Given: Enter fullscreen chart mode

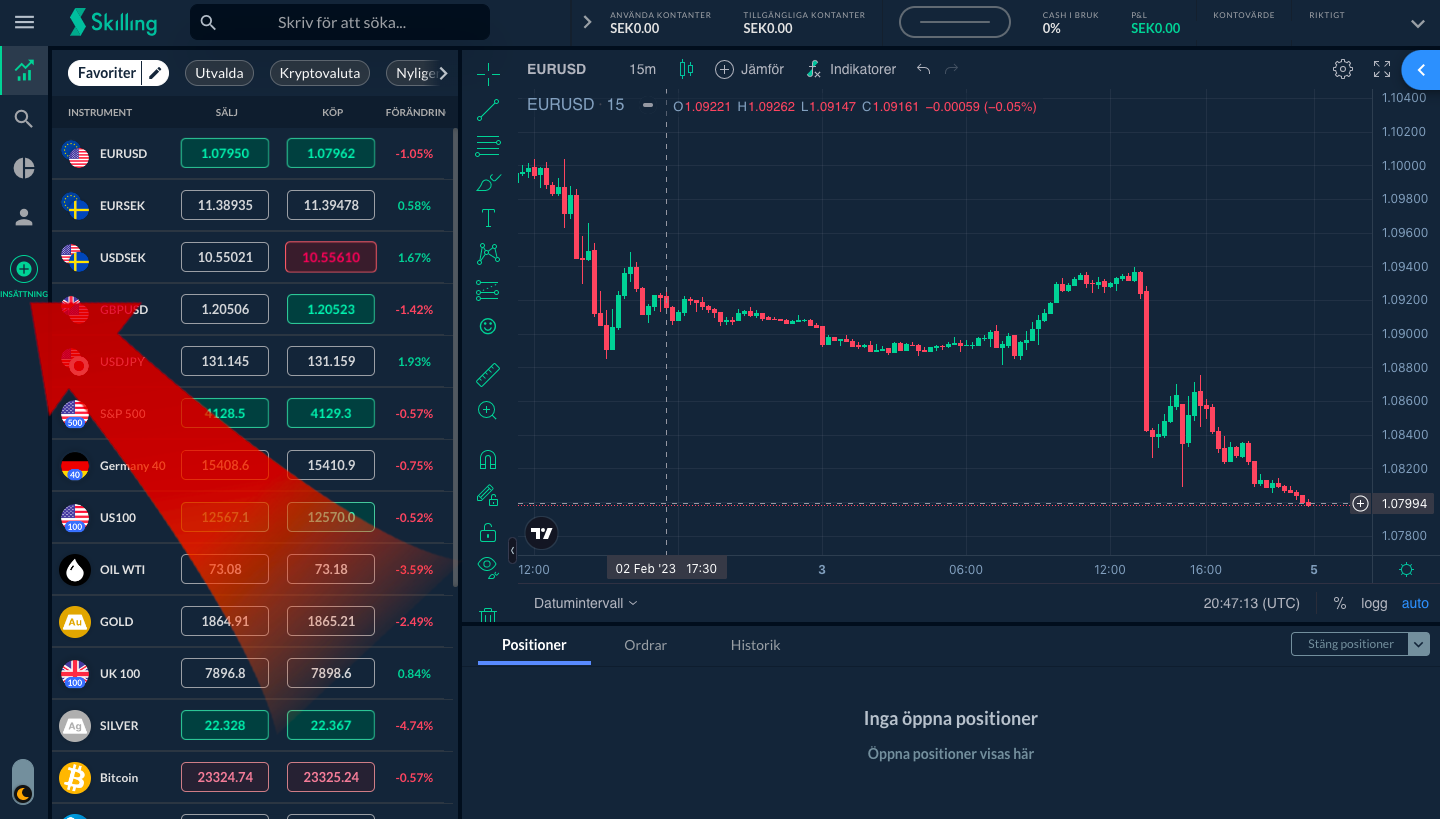Looking at the screenshot, I should (1382, 69).
